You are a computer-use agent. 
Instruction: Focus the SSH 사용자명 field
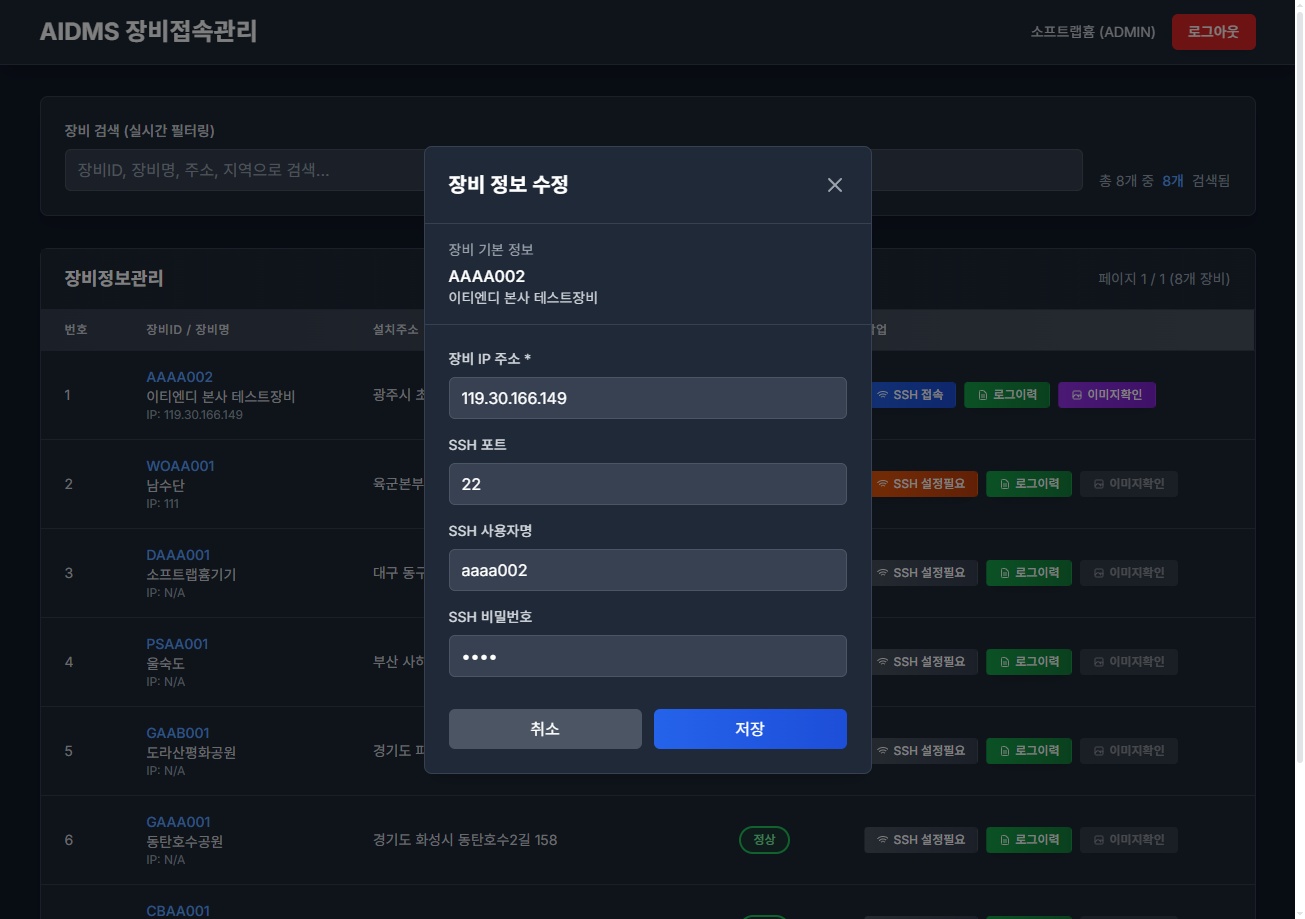click(648, 570)
